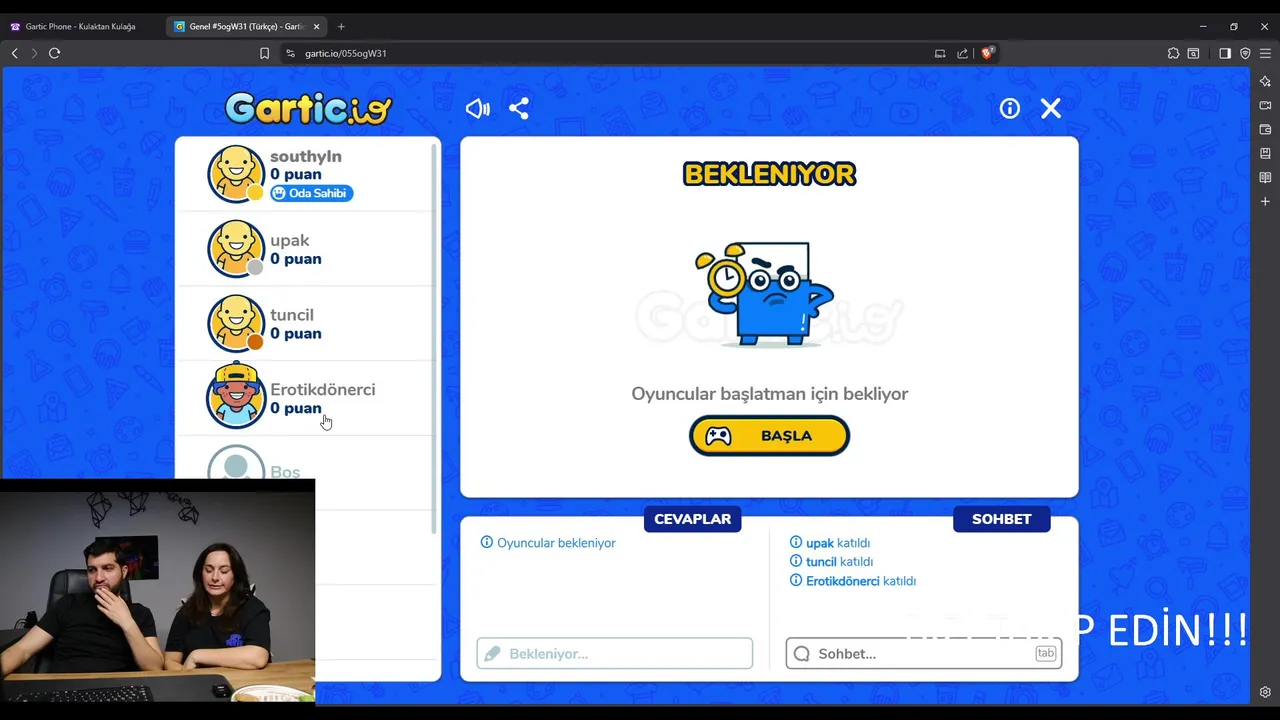Click the Gartic.io logo

tap(309, 108)
